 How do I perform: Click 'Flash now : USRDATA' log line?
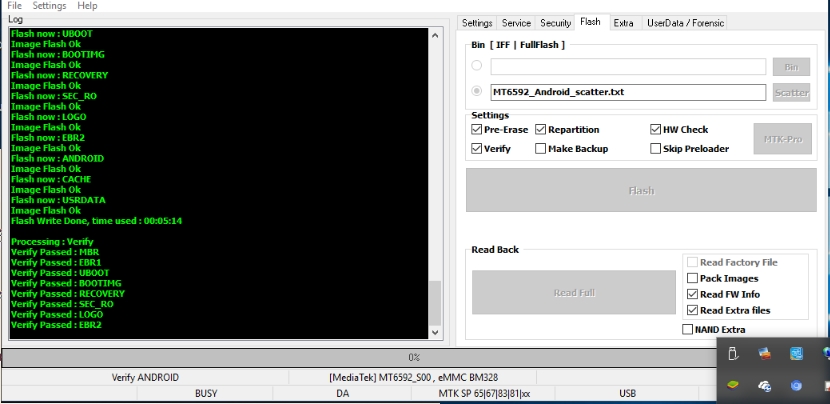point(58,200)
